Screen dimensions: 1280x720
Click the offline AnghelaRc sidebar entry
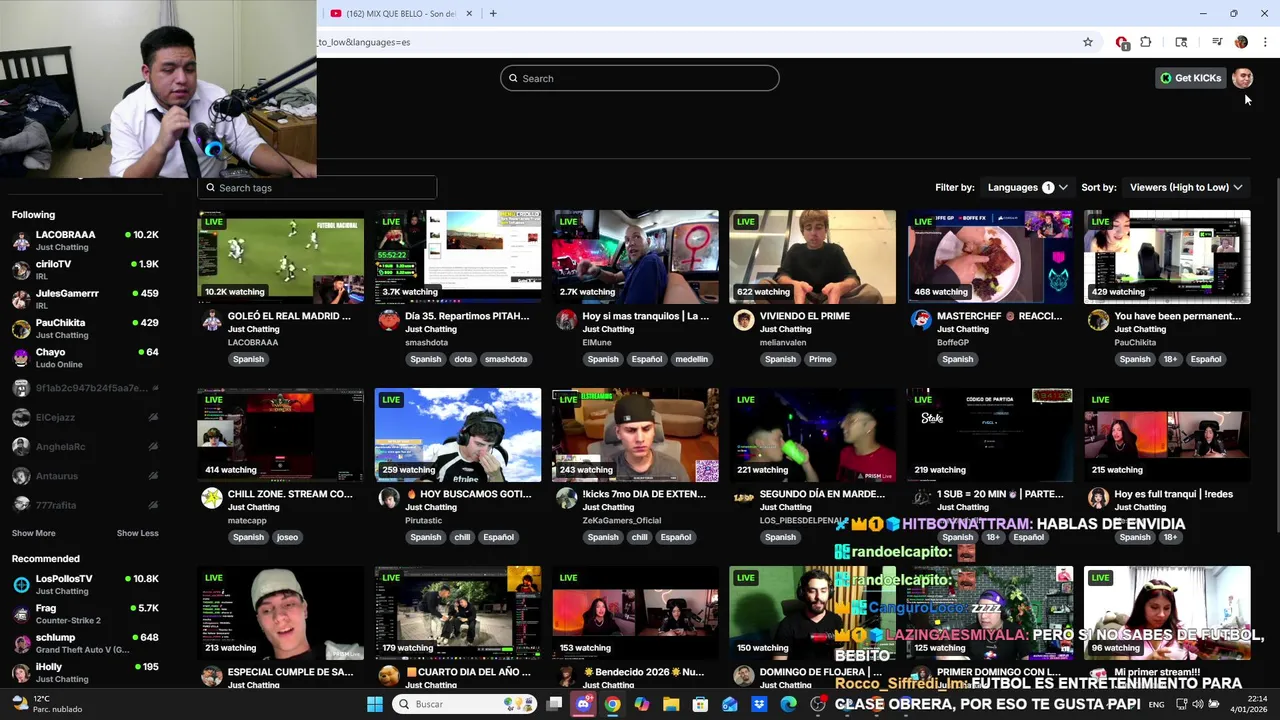(x=85, y=446)
